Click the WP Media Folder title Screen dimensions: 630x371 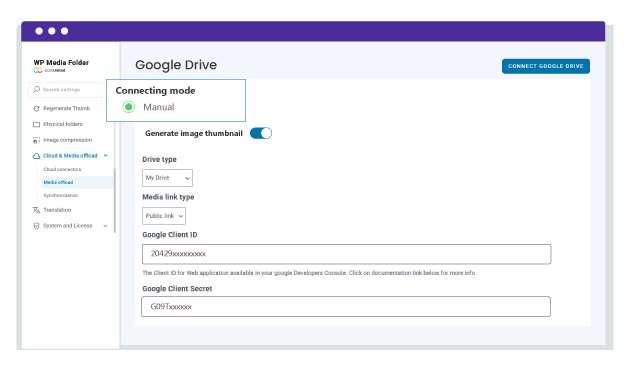point(61,62)
